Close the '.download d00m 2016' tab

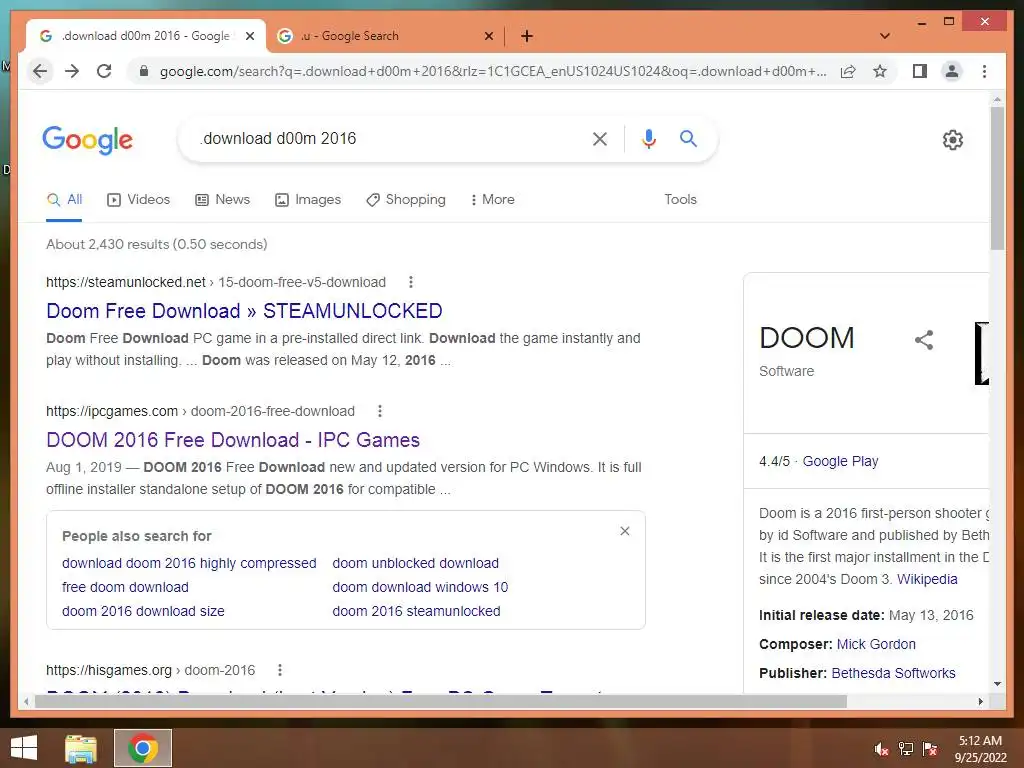coord(249,36)
